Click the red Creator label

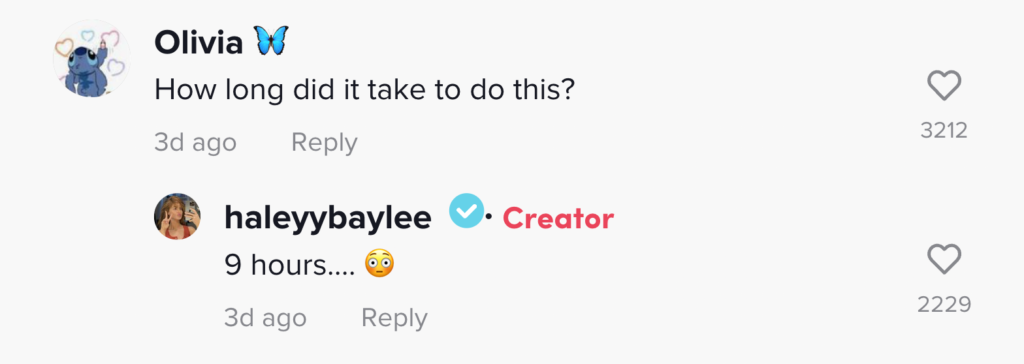coord(558,218)
